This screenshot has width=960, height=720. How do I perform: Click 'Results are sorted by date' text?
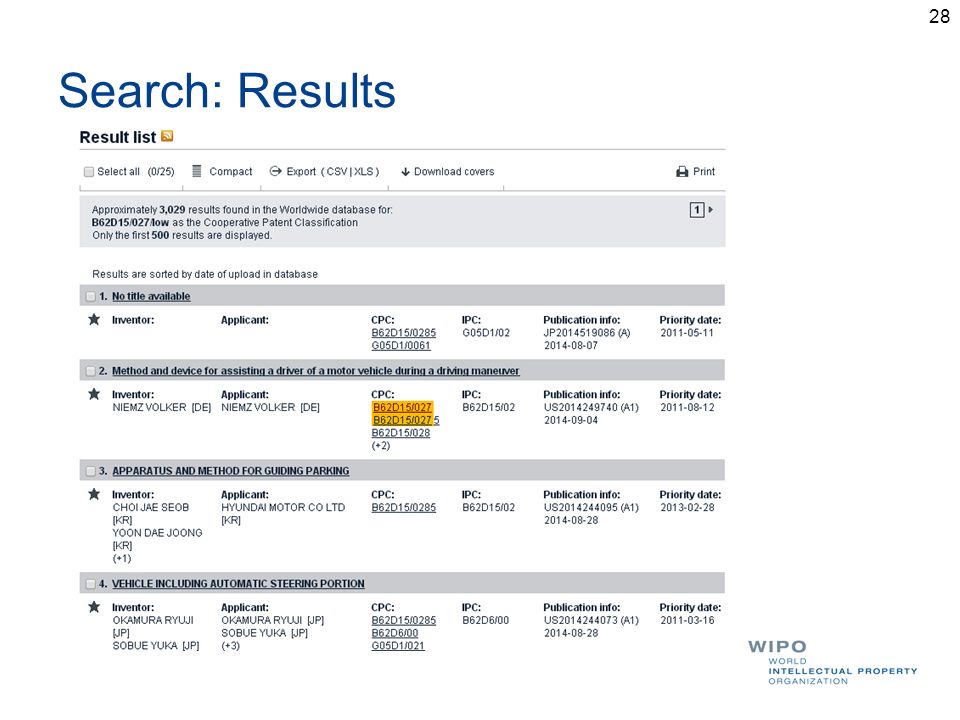click(x=204, y=274)
